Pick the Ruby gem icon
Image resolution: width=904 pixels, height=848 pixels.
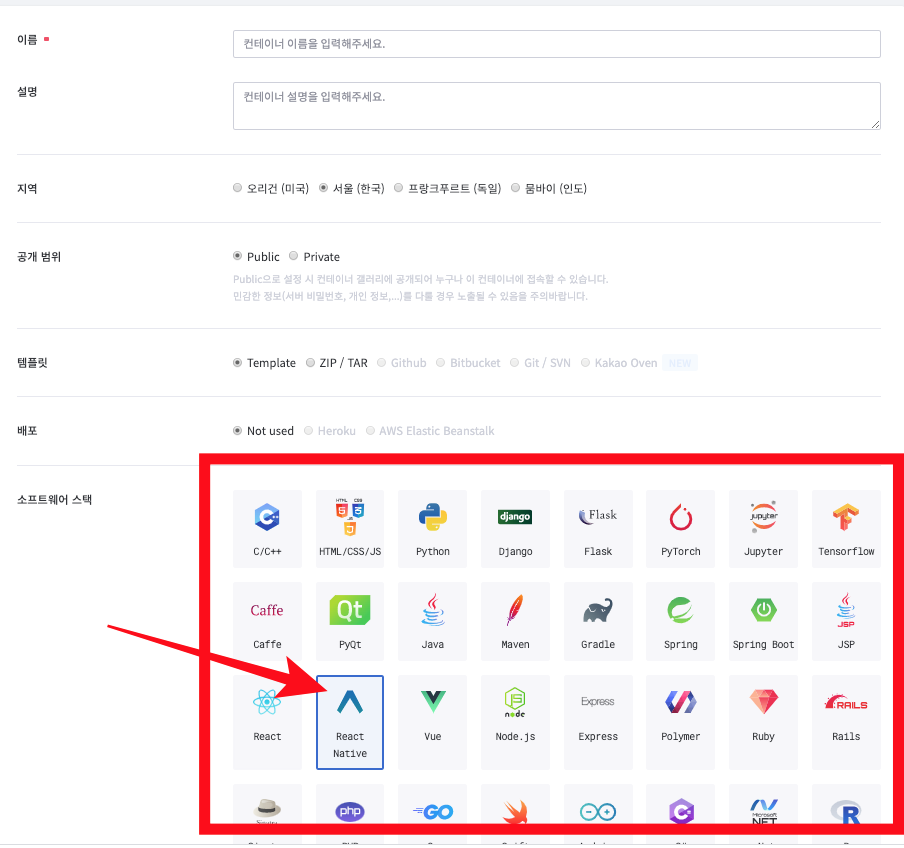point(763,701)
